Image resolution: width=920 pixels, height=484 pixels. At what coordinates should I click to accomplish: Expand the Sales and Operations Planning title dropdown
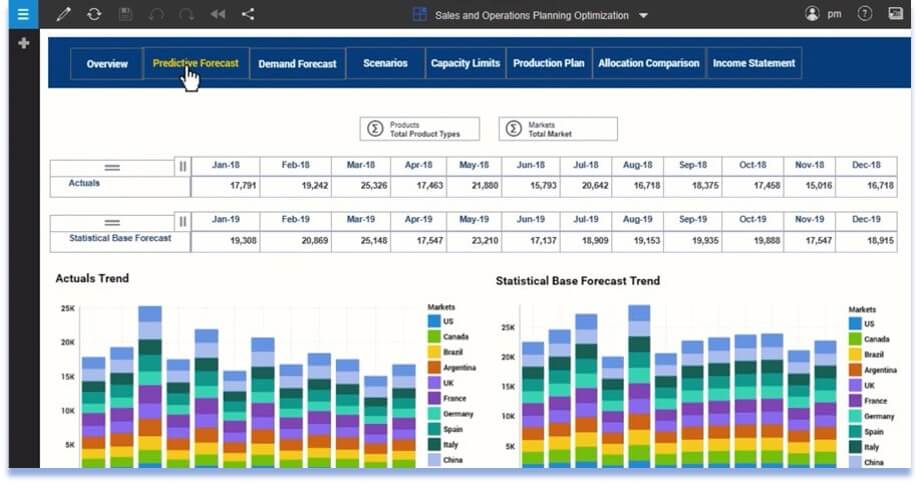point(643,16)
